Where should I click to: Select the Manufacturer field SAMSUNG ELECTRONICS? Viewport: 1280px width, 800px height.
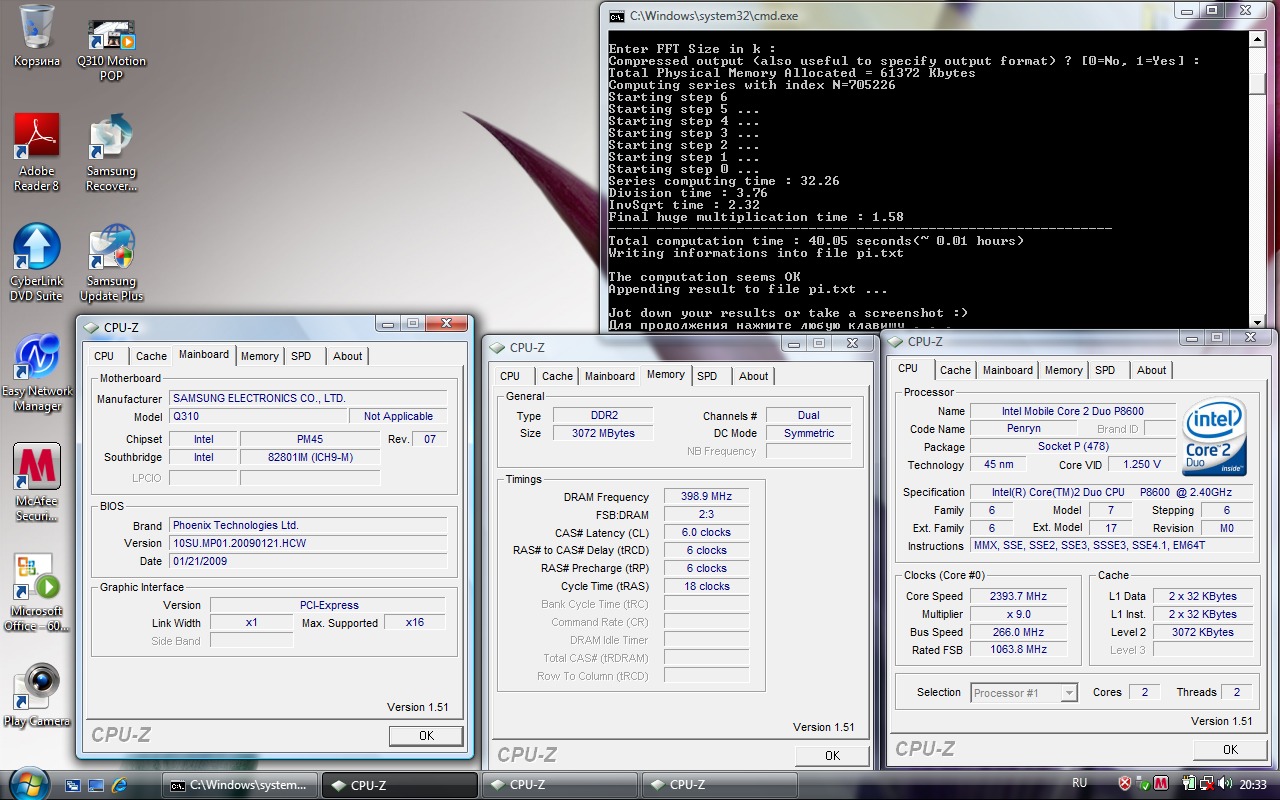tap(308, 398)
